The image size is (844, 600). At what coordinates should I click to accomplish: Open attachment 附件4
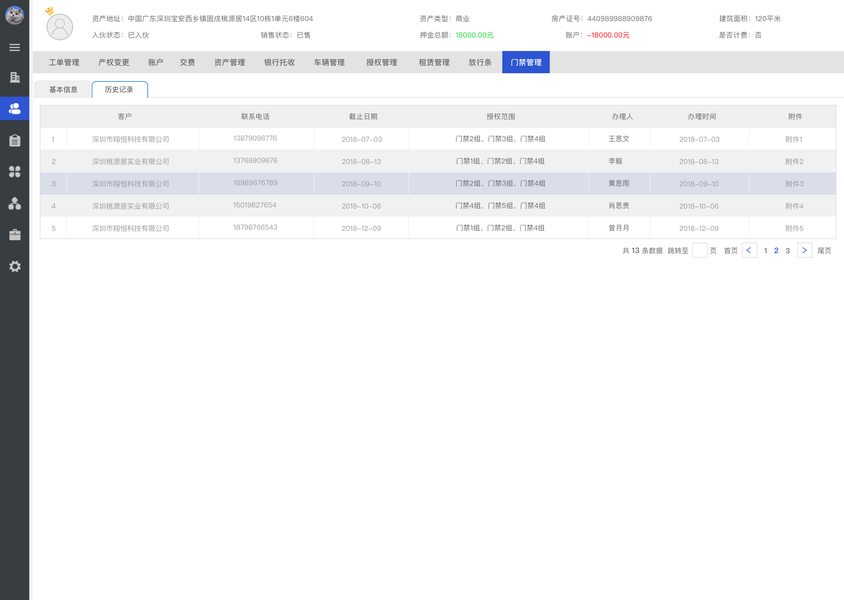794,206
